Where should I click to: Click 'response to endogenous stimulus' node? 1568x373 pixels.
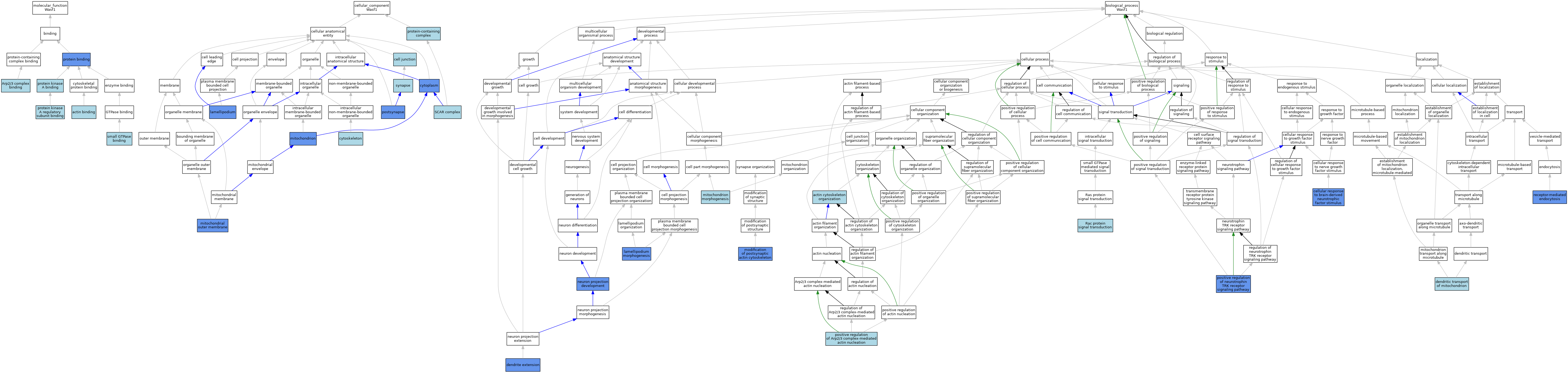(1297, 86)
